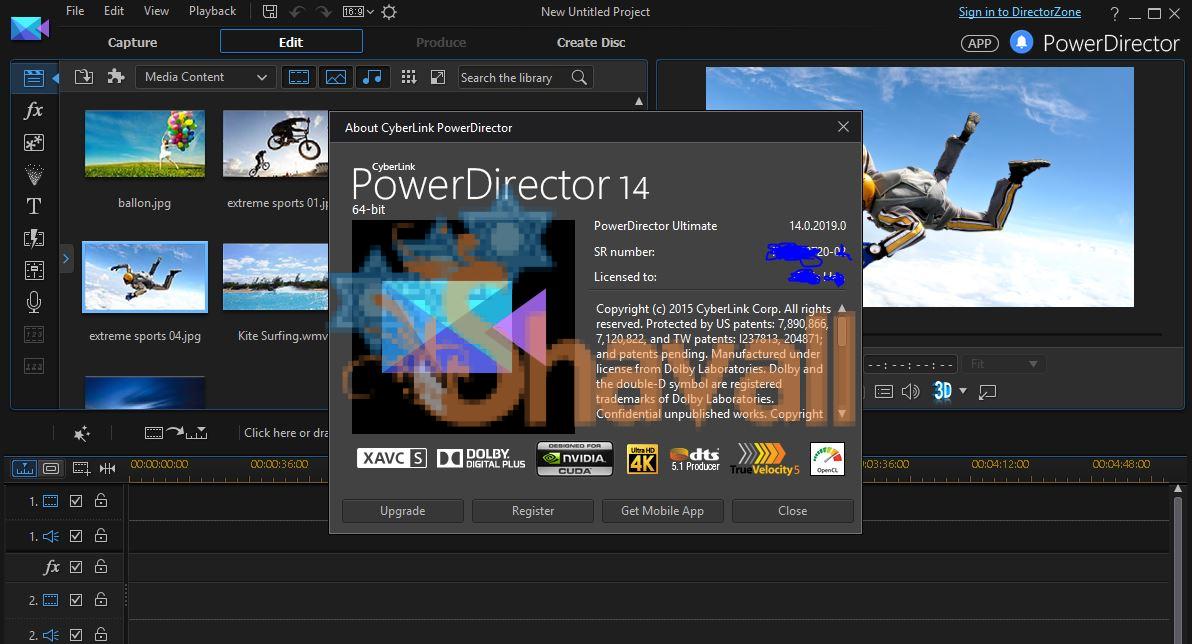
Task: Click the Save project icon
Action: tap(270, 11)
